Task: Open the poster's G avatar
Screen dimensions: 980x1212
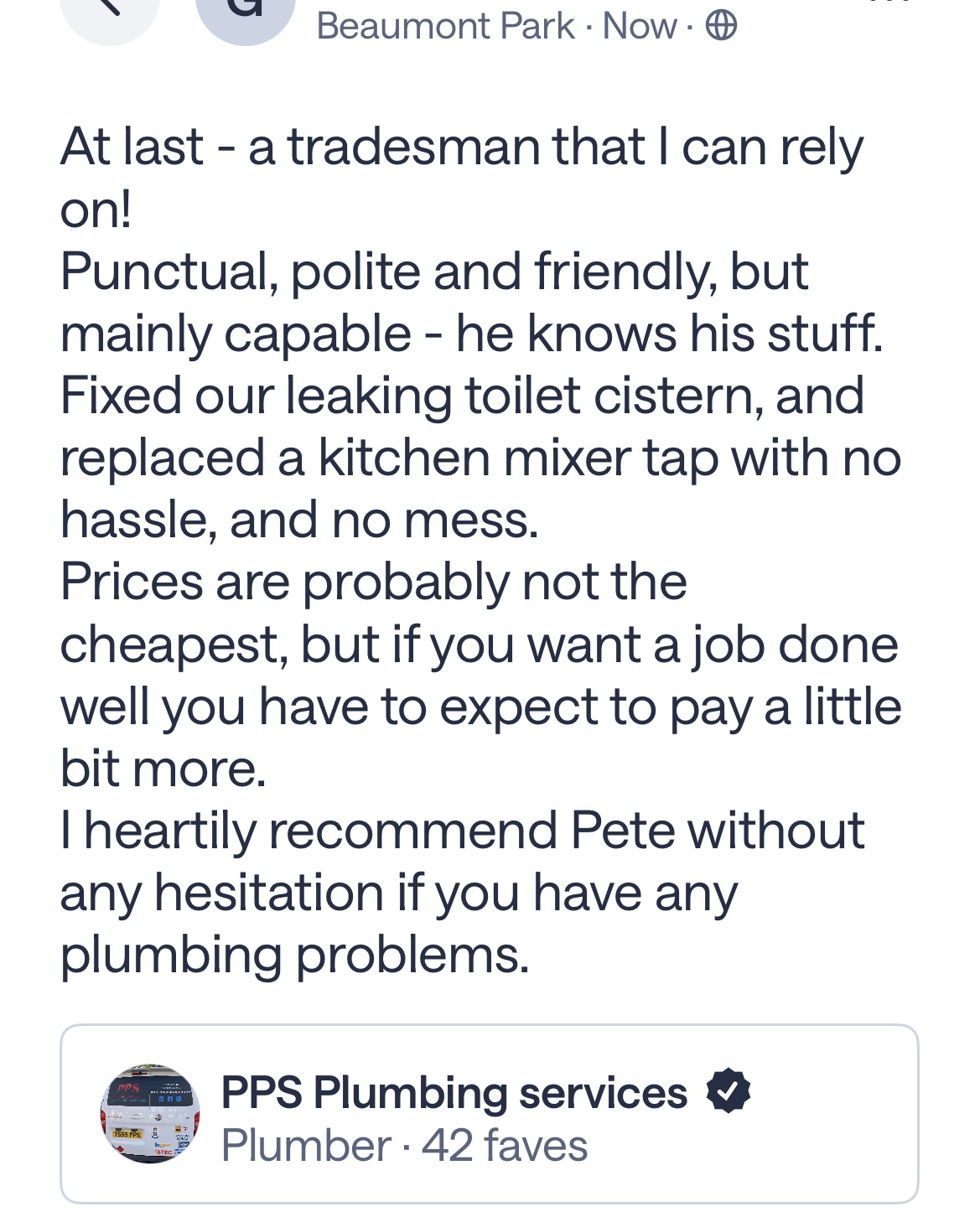Action: point(245,13)
